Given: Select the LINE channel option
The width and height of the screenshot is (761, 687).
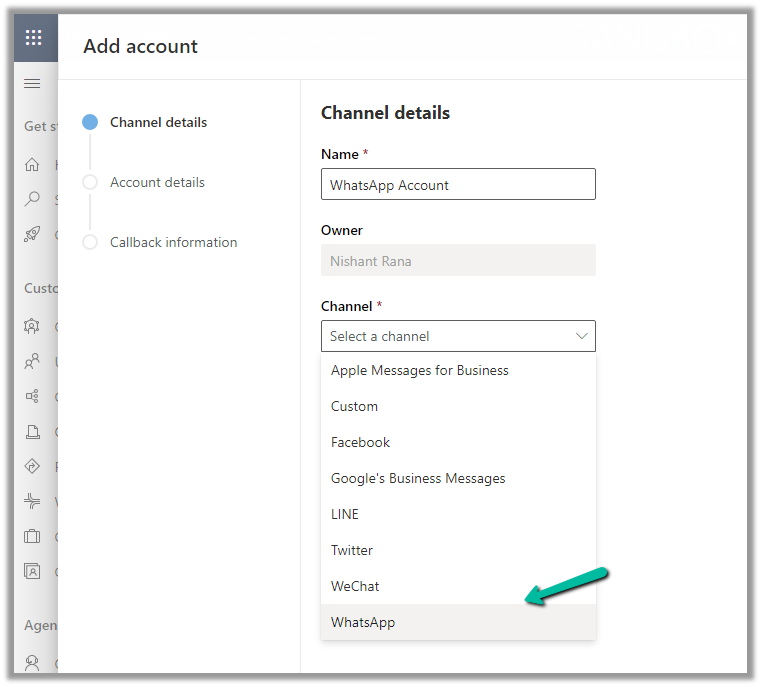Looking at the screenshot, I should pos(345,514).
